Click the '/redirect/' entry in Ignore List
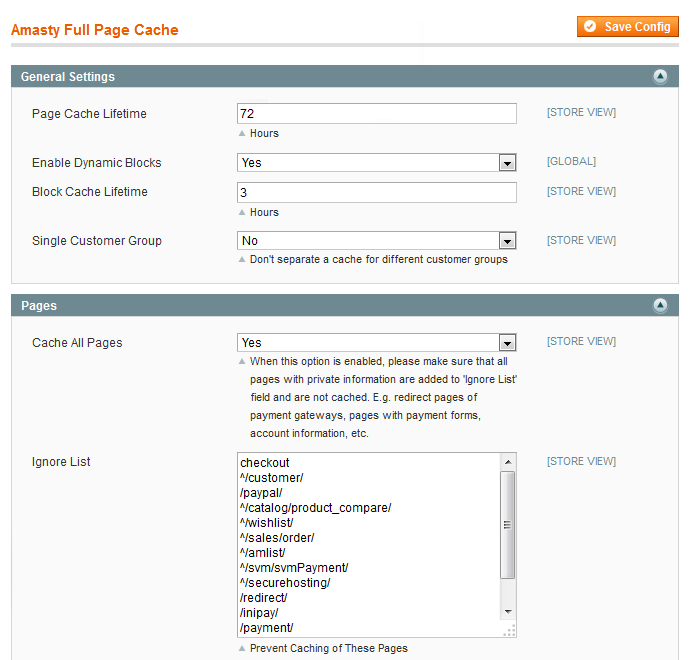This screenshot has height=660, width=692. (263, 598)
